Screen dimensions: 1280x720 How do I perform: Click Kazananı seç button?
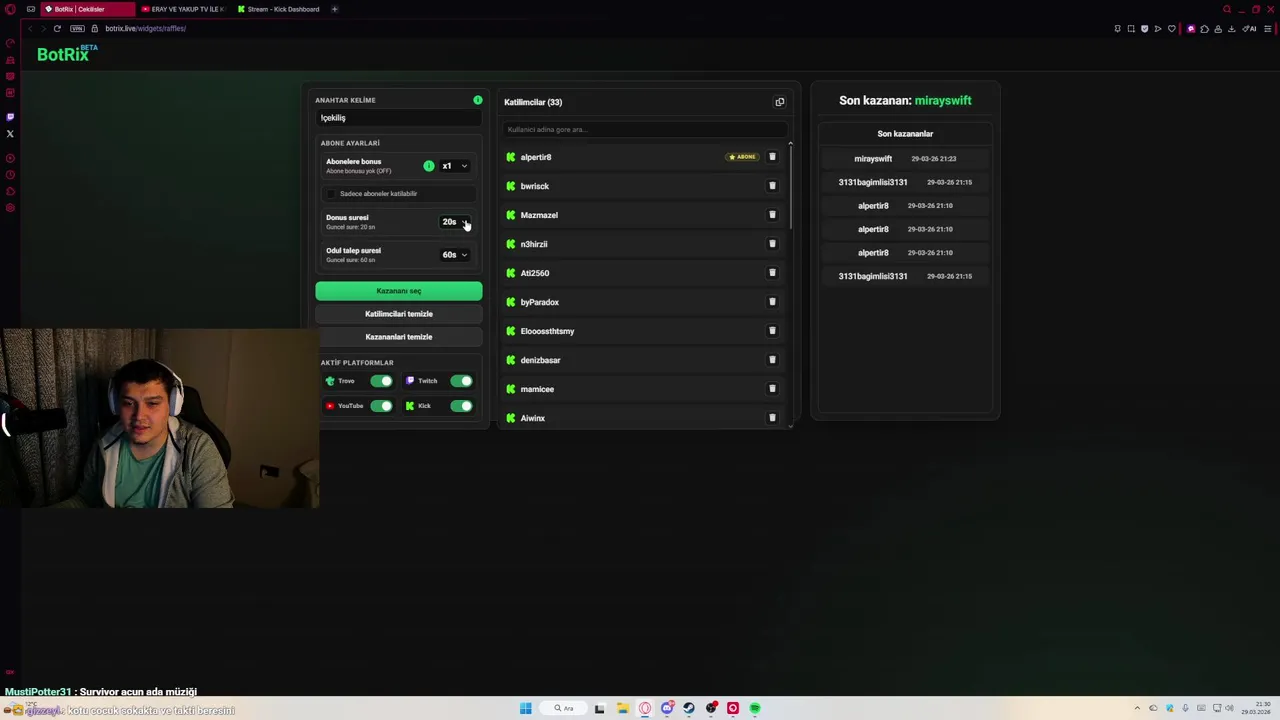[x=399, y=291]
